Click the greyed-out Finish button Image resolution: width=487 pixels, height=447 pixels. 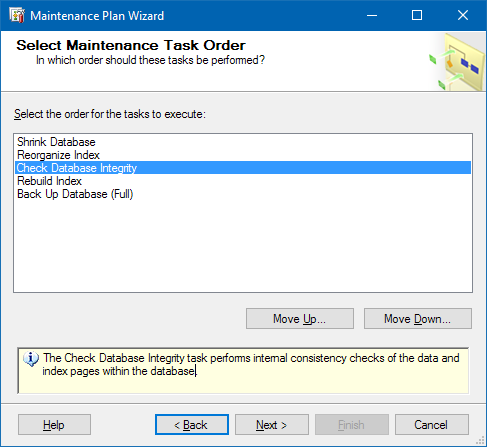352,425
